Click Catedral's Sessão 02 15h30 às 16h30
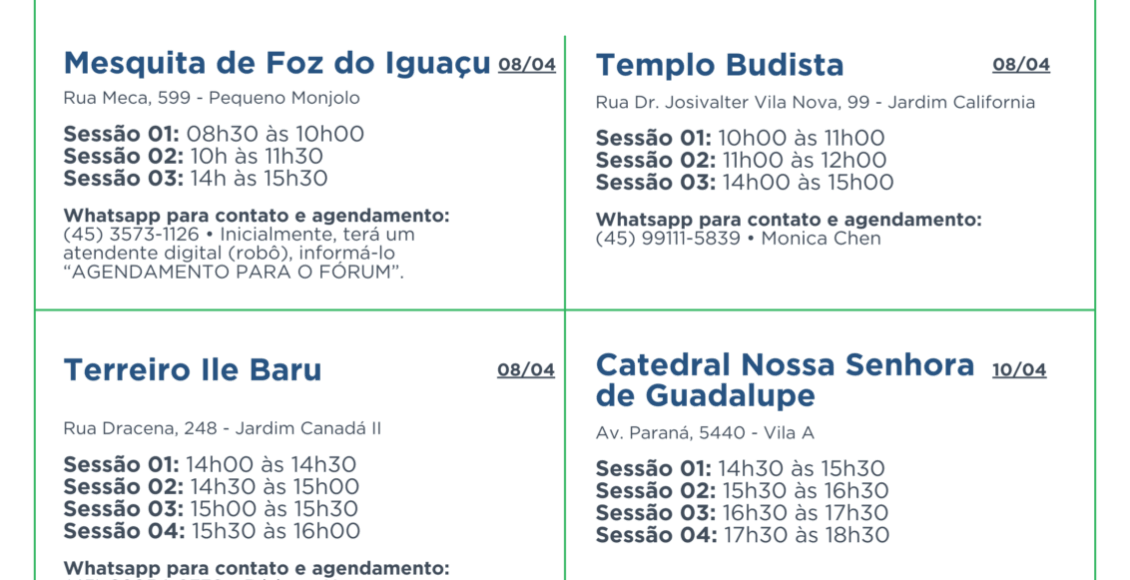 coord(741,490)
